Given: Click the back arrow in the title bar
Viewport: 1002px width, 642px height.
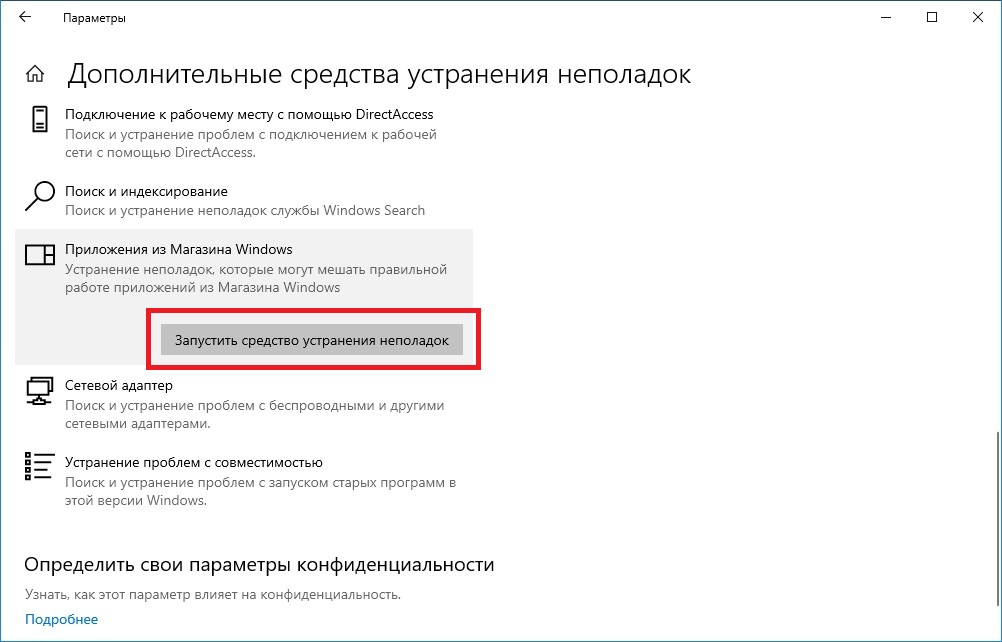Looking at the screenshot, I should tap(25, 17).
